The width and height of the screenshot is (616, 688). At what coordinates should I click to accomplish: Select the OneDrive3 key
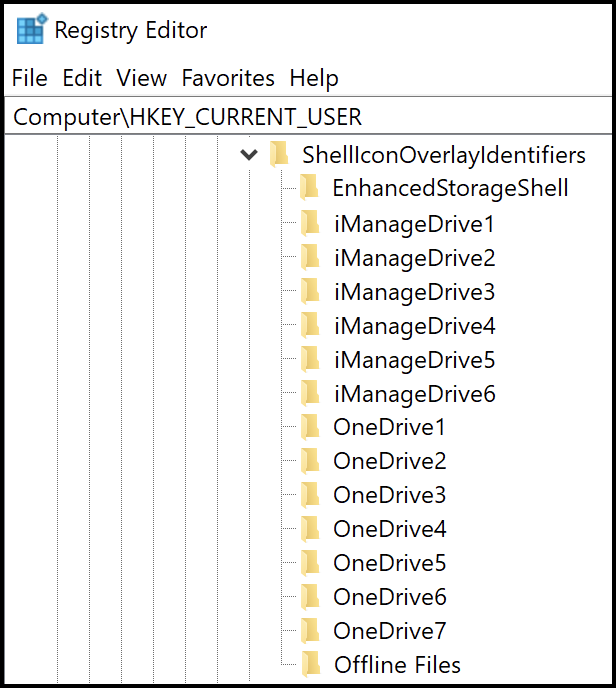pos(389,495)
